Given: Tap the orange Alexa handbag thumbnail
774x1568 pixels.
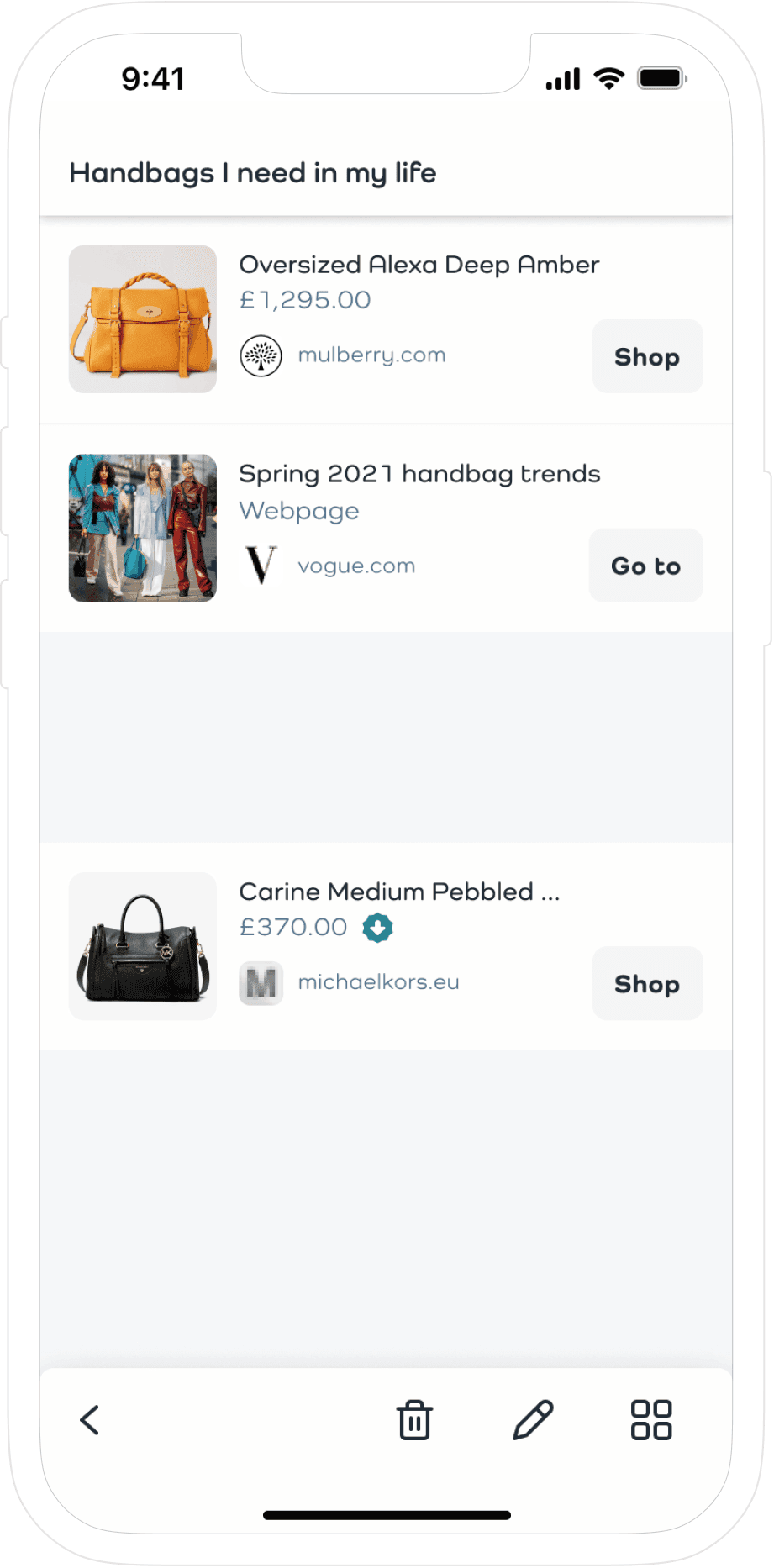Looking at the screenshot, I should pyautogui.click(x=142, y=318).
